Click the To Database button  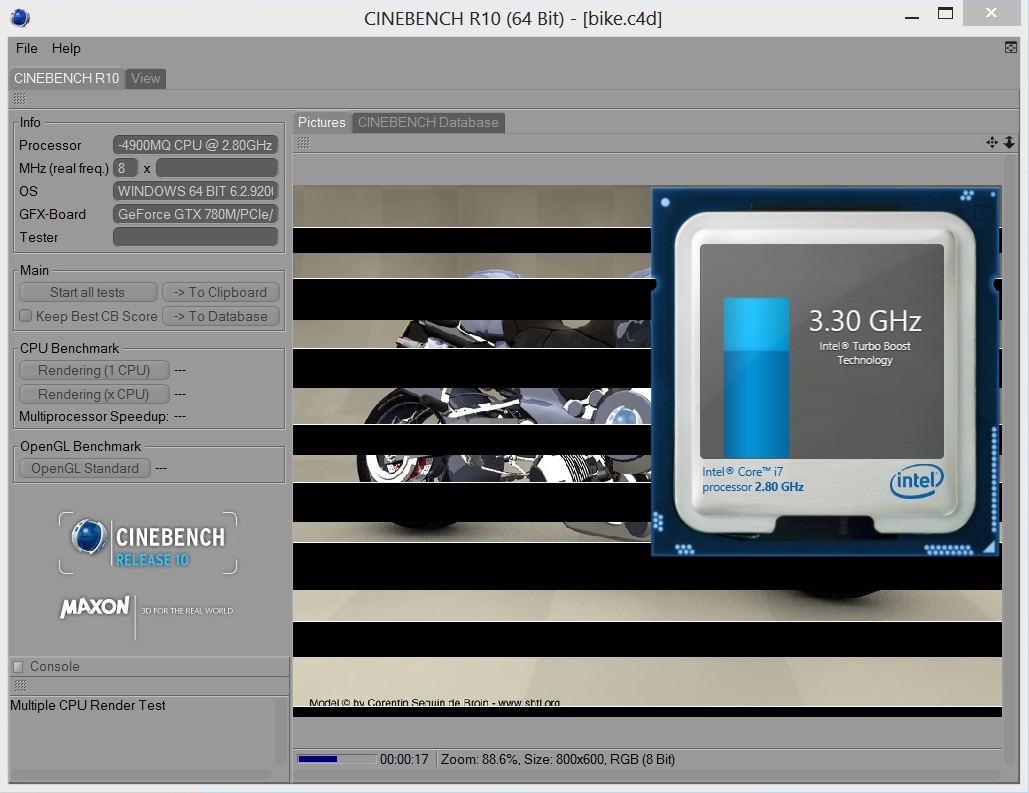(x=220, y=316)
